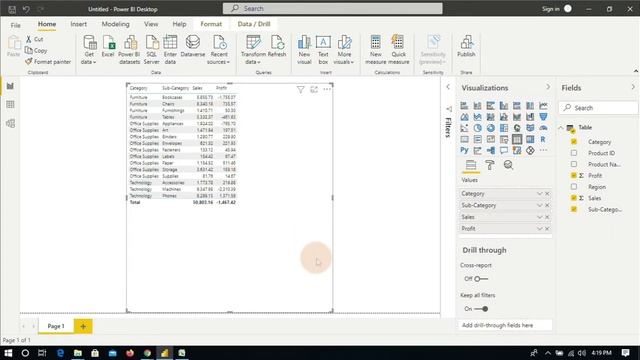The height and width of the screenshot is (360, 640).
Task: Get more visuals via ellipsis
Action: click(x=543, y=150)
